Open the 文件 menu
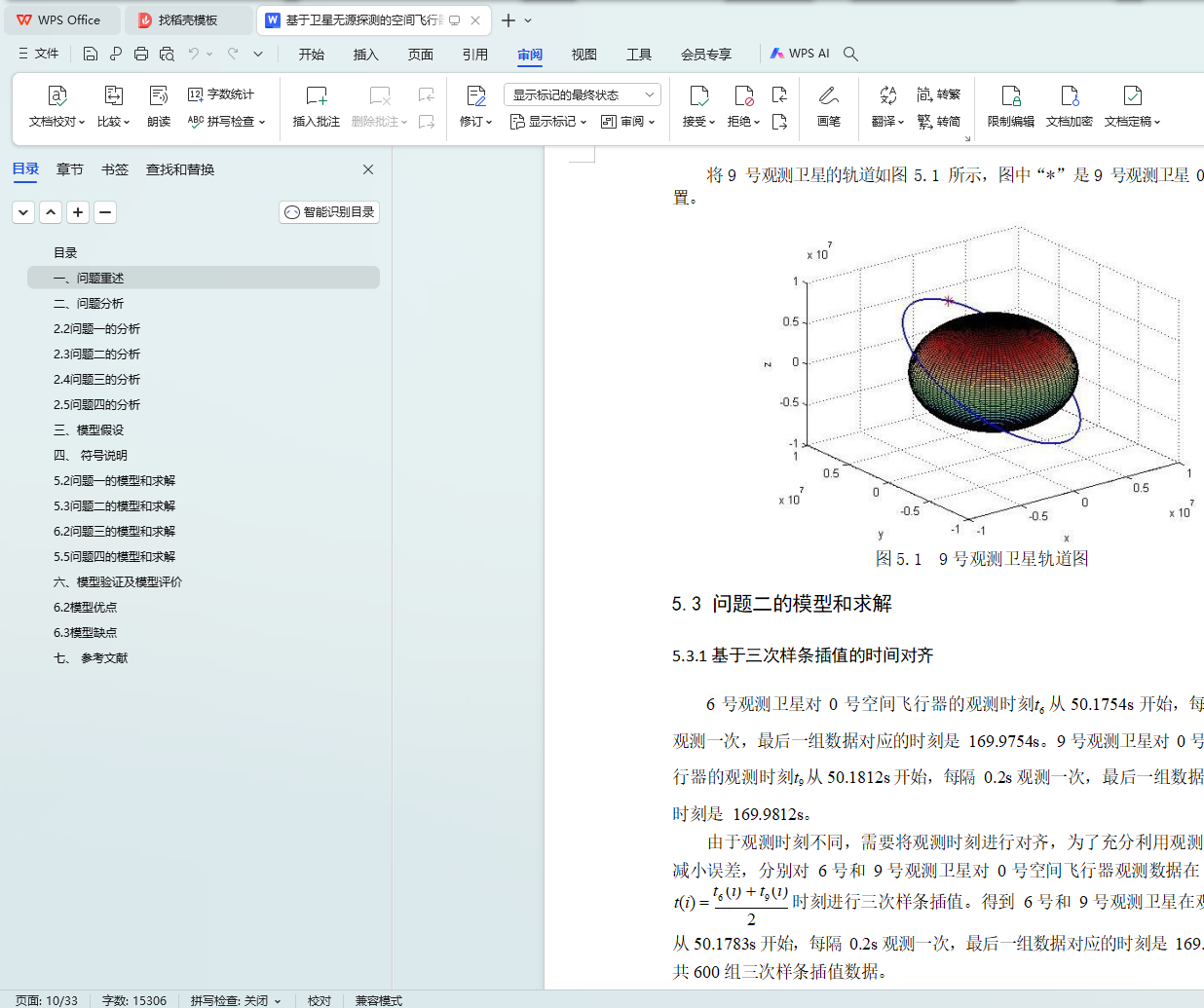1204x1008 pixels. [x=39, y=54]
